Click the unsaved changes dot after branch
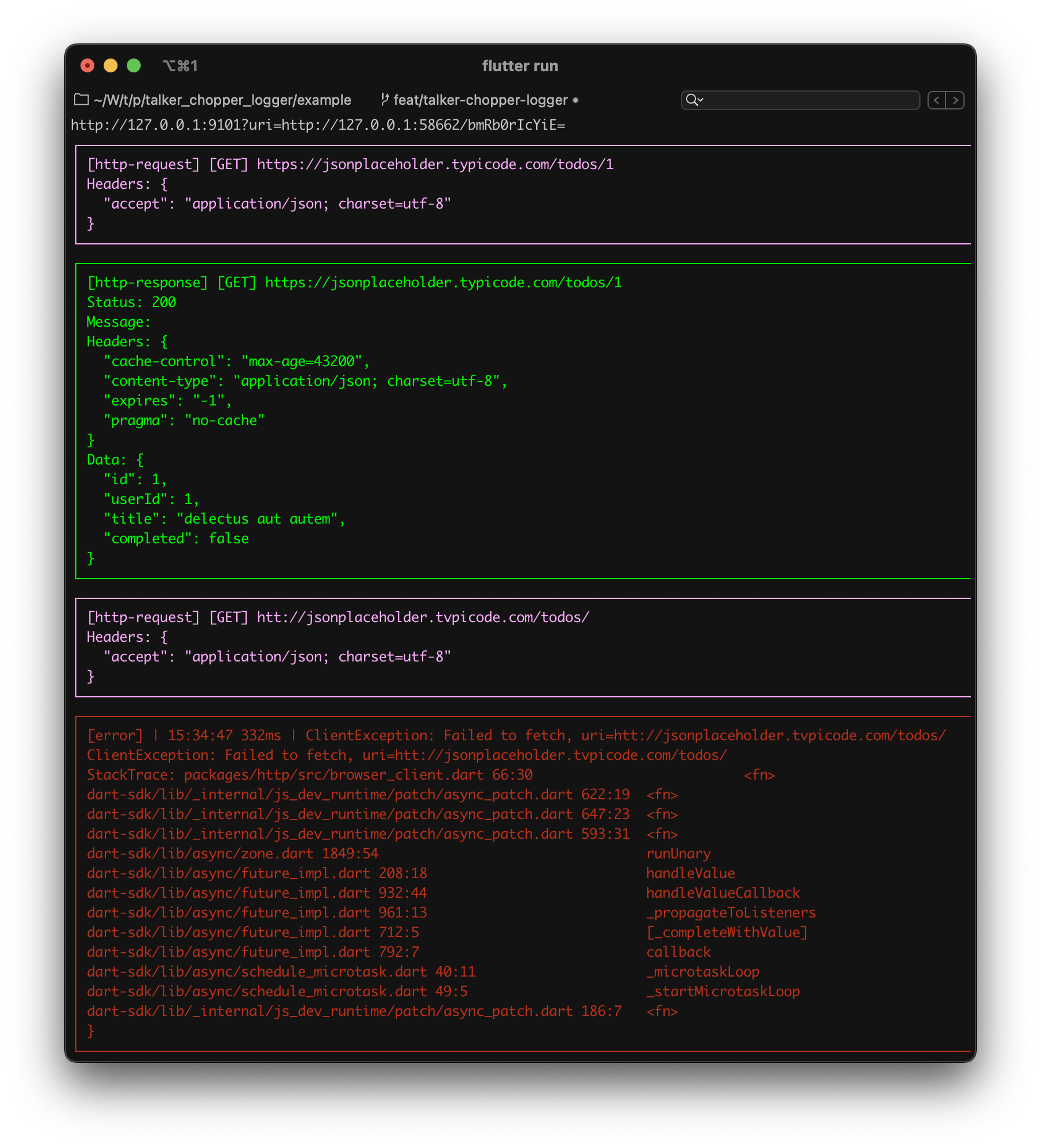Screen dimensions: 1041x1148 point(575,100)
